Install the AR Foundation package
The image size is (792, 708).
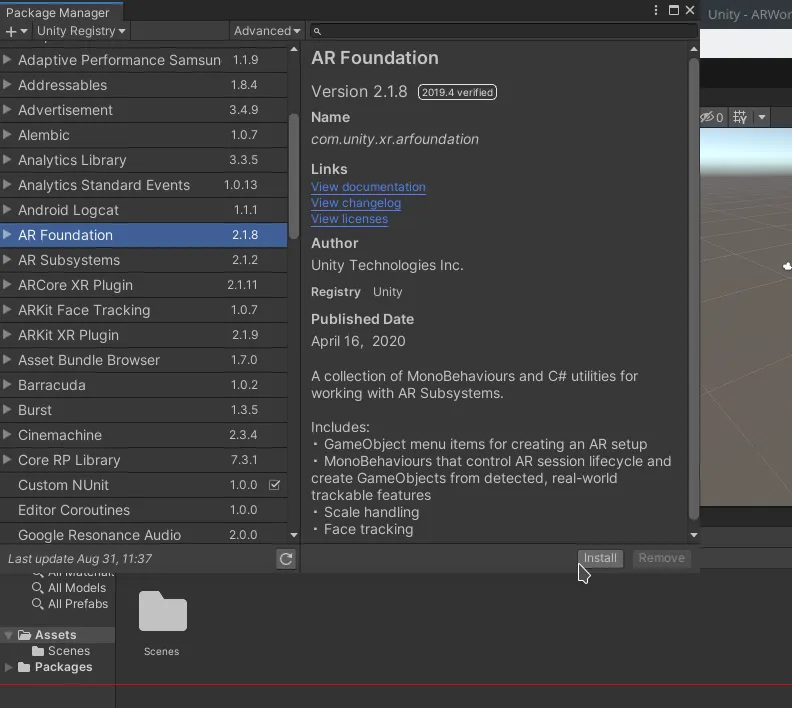pyautogui.click(x=600, y=558)
